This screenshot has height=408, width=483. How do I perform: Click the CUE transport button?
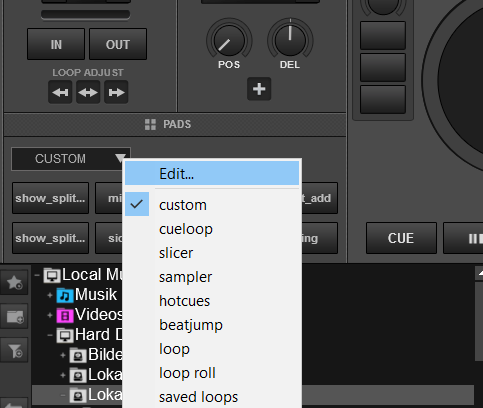pyautogui.click(x=401, y=238)
